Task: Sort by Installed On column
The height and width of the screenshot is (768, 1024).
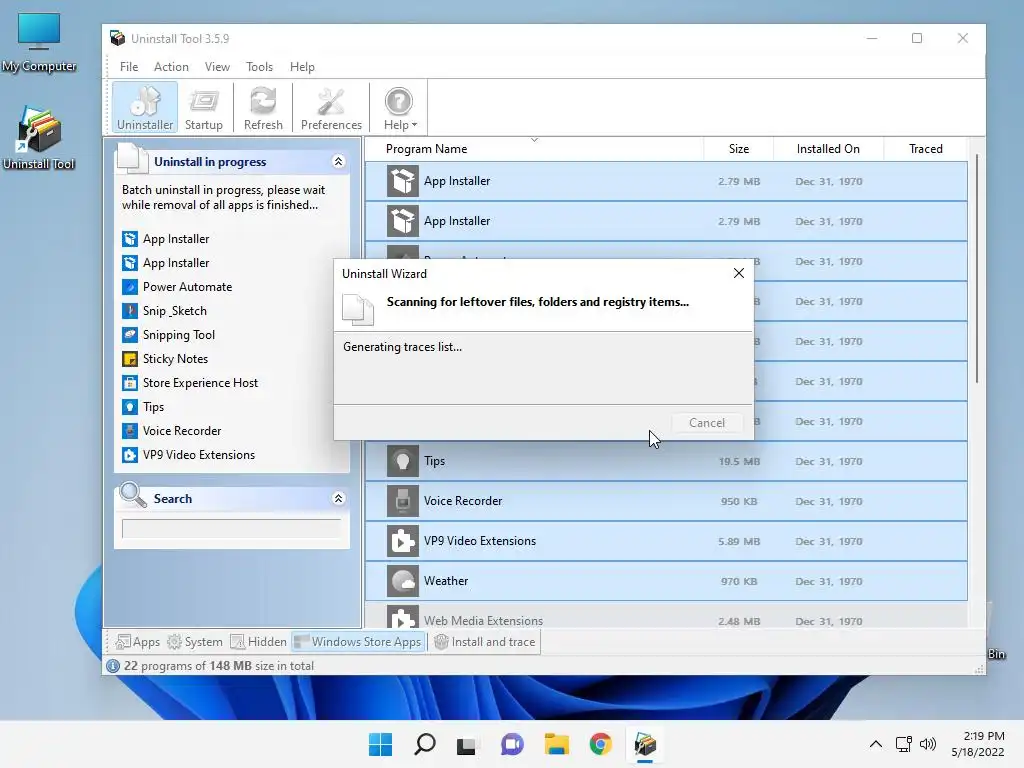Action: point(828,149)
